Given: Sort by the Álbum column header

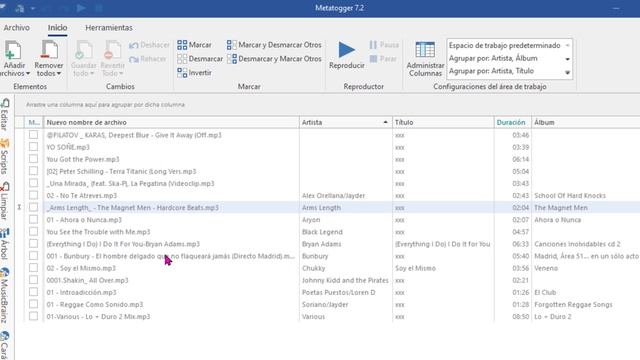Looking at the screenshot, I should [586, 122].
